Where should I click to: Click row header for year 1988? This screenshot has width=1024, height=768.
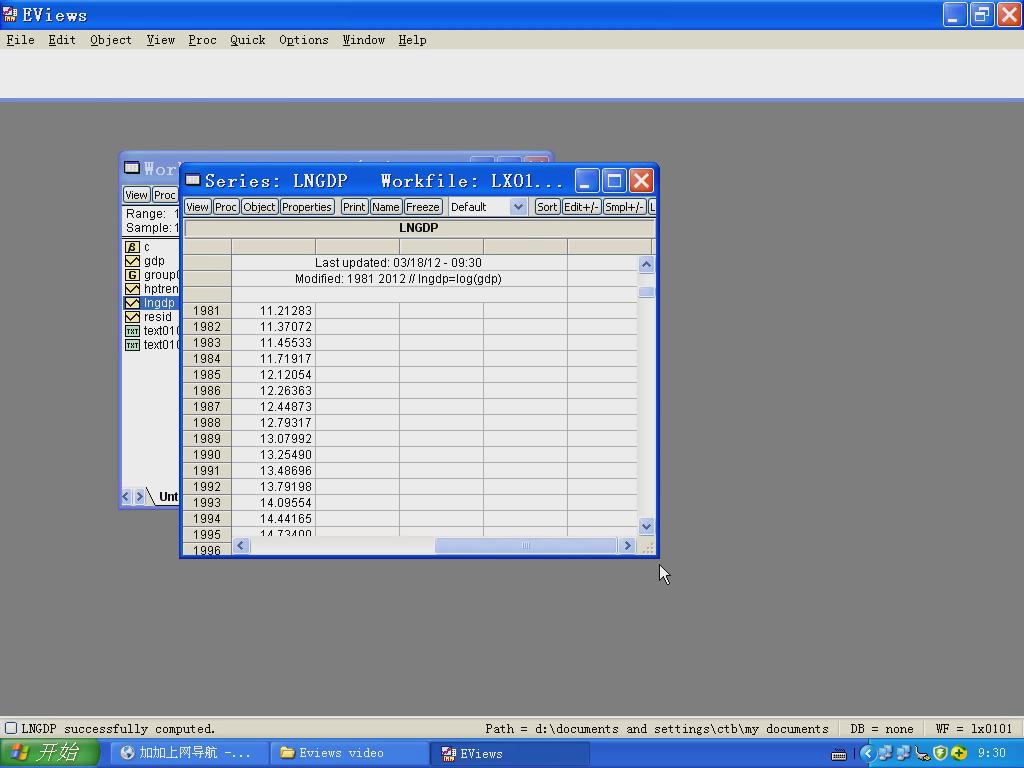[207, 423]
